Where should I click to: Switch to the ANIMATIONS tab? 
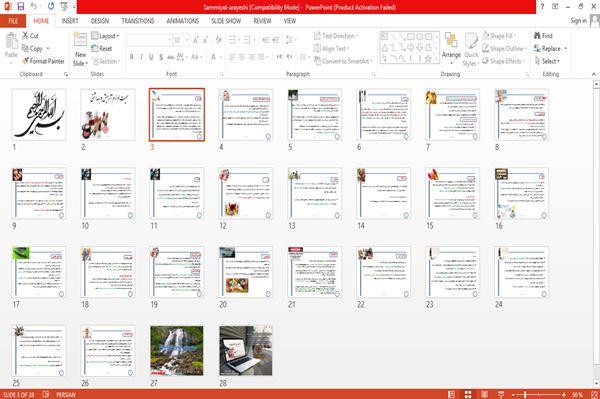(x=183, y=21)
